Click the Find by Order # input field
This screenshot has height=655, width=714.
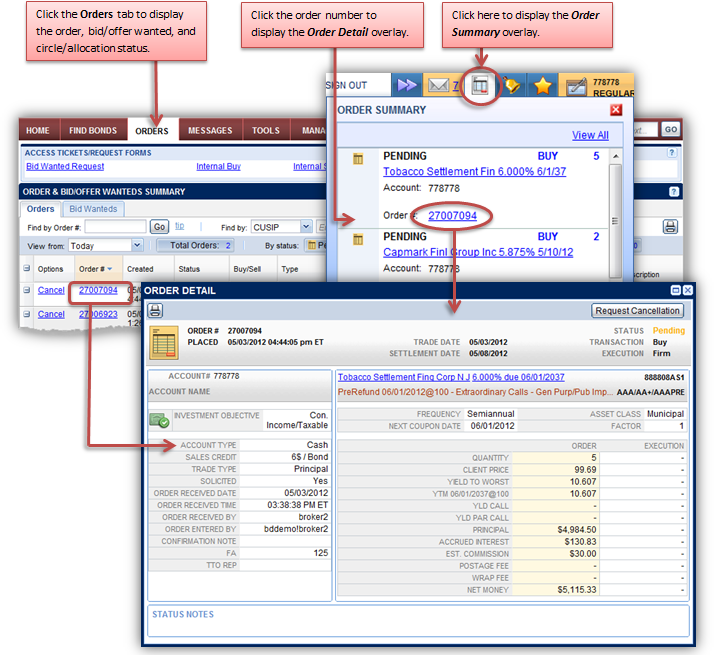click(114, 227)
